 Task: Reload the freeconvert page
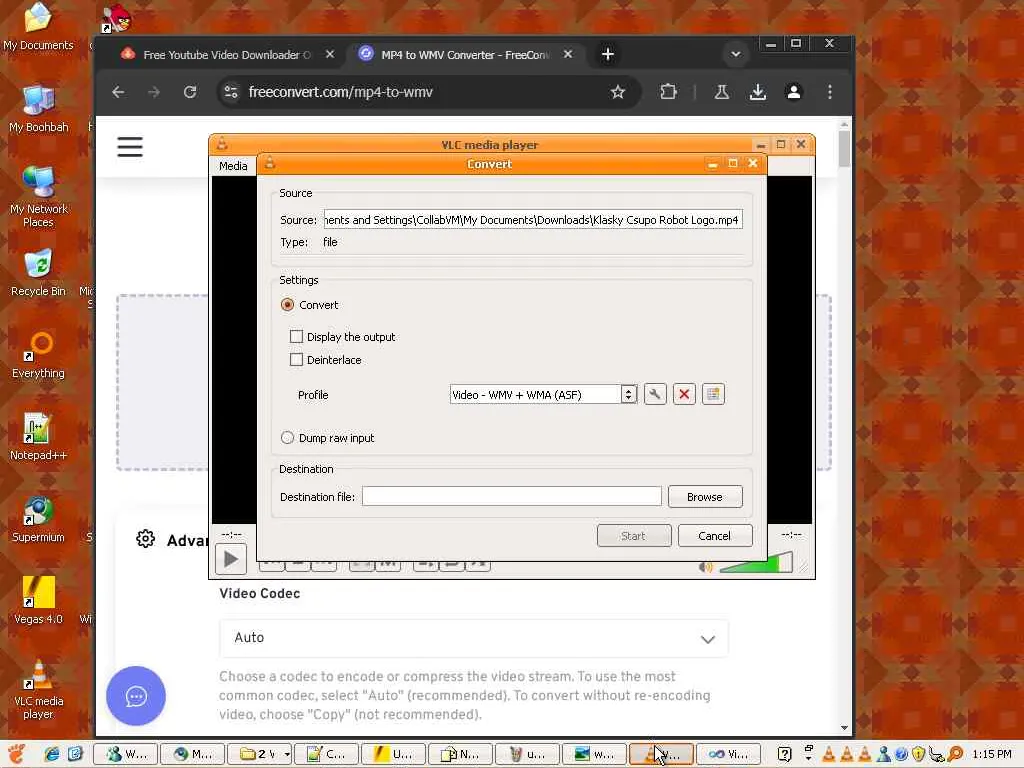[x=190, y=92]
